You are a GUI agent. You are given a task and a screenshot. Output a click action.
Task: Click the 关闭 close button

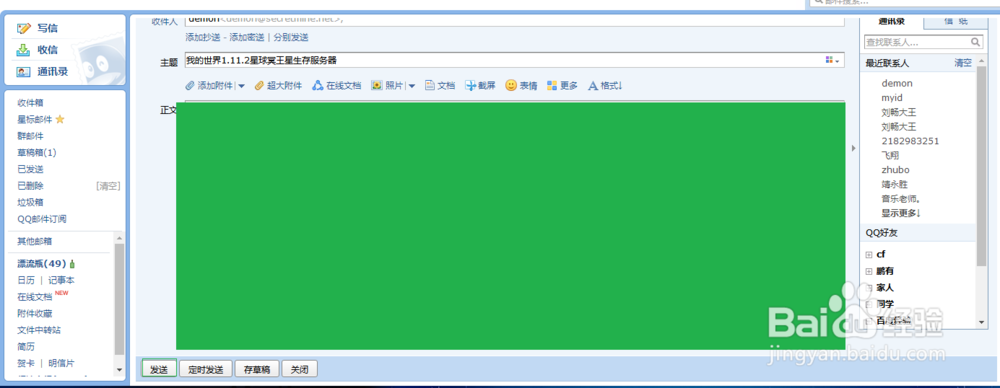[x=300, y=369]
